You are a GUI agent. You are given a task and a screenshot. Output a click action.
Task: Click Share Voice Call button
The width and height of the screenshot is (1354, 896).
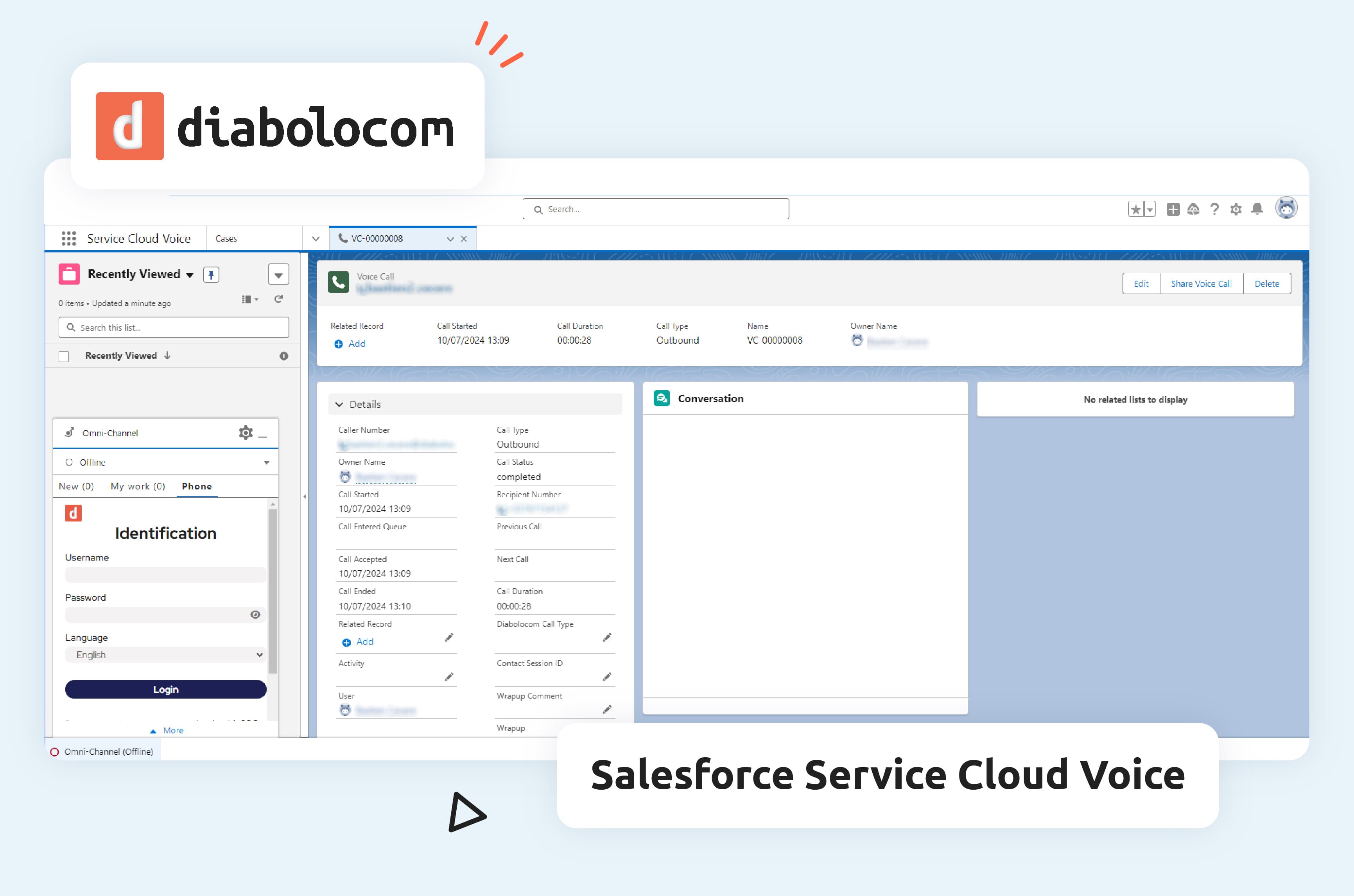(1201, 284)
